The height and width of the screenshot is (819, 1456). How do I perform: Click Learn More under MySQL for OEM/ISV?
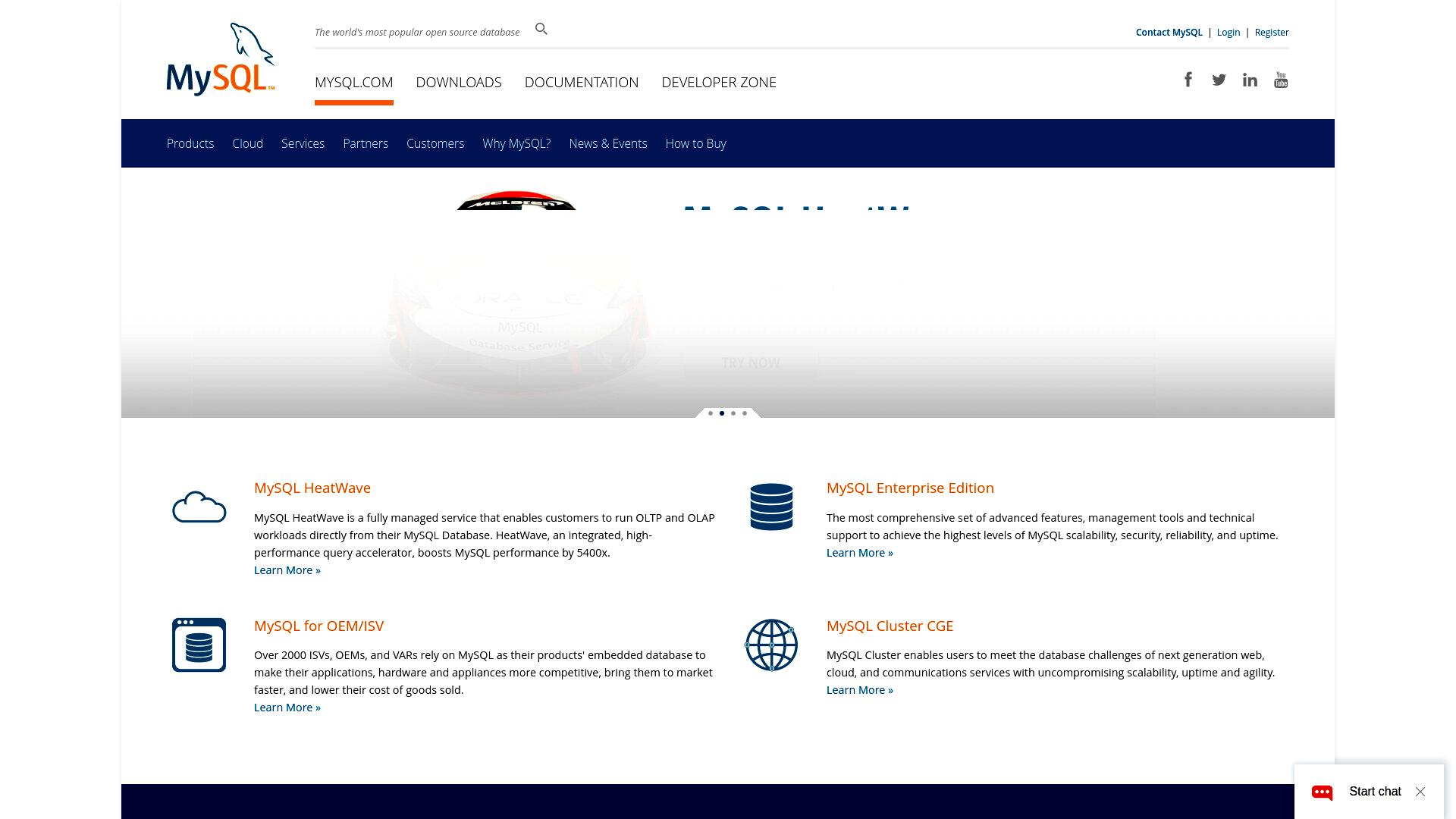pyautogui.click(x=287, y=708)
